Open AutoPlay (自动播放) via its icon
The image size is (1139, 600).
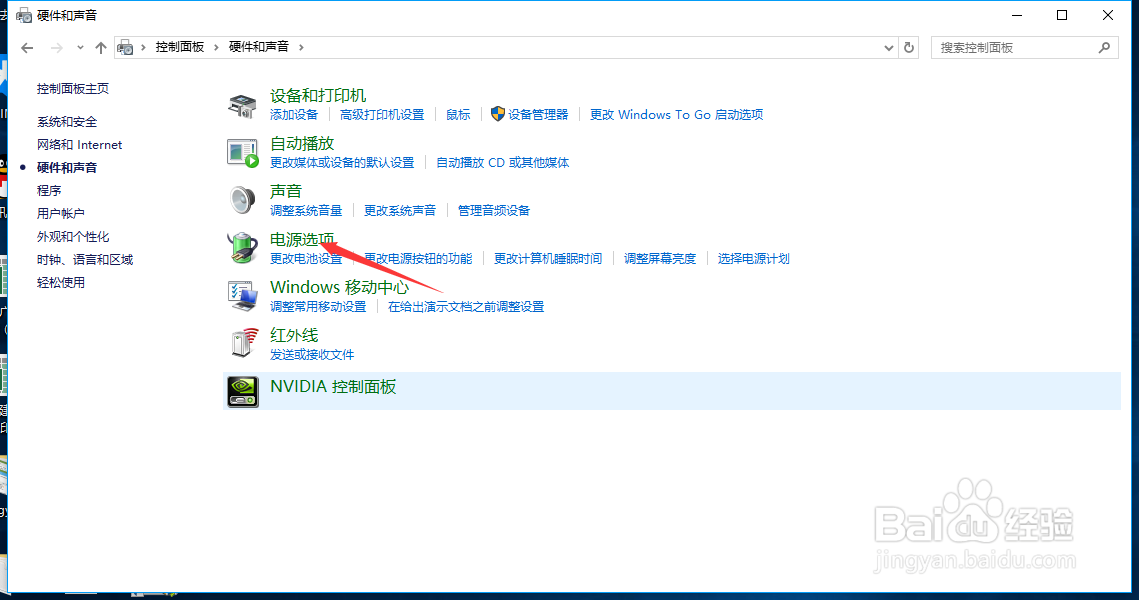tap(242, 150)
